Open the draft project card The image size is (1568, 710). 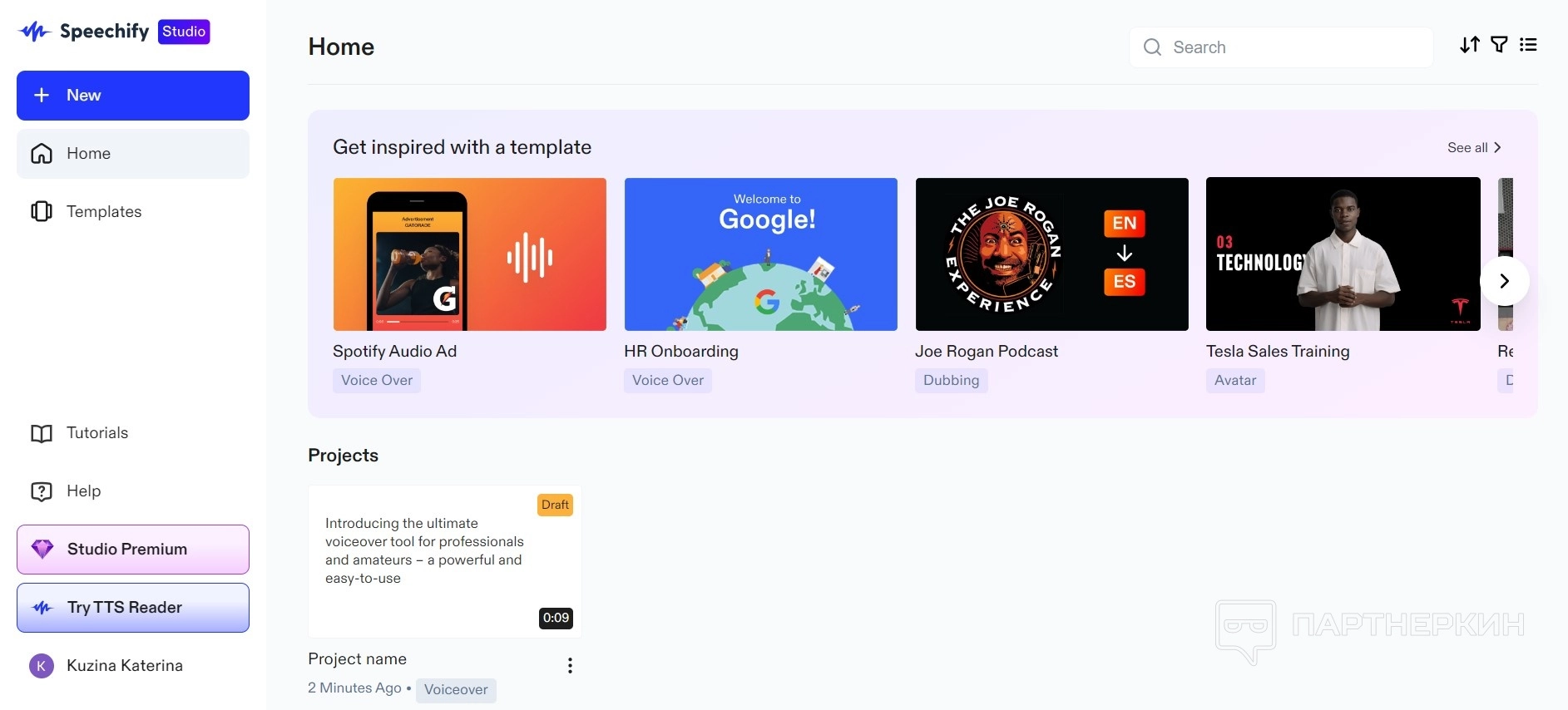point(445,562)
